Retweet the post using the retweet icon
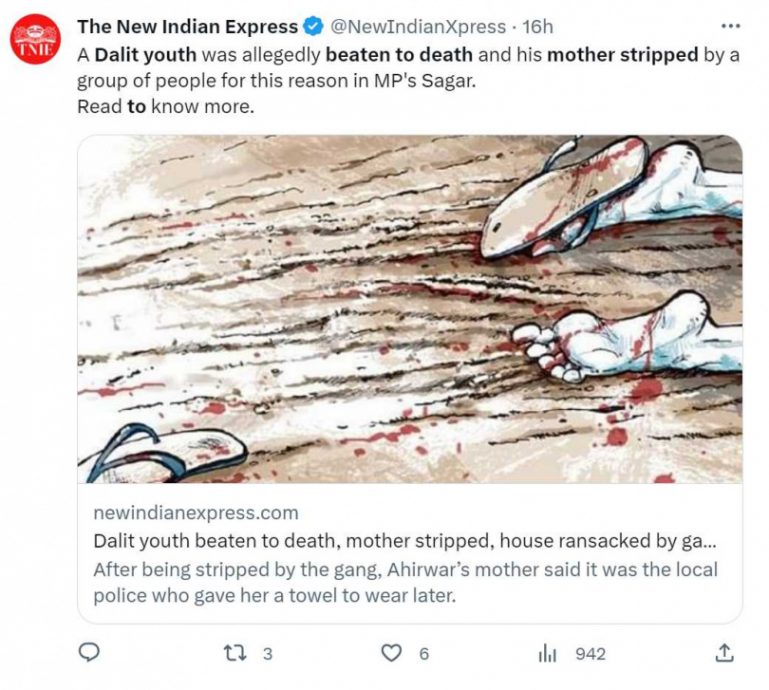This screenshot has width=769, height=690. click(232, 653)
